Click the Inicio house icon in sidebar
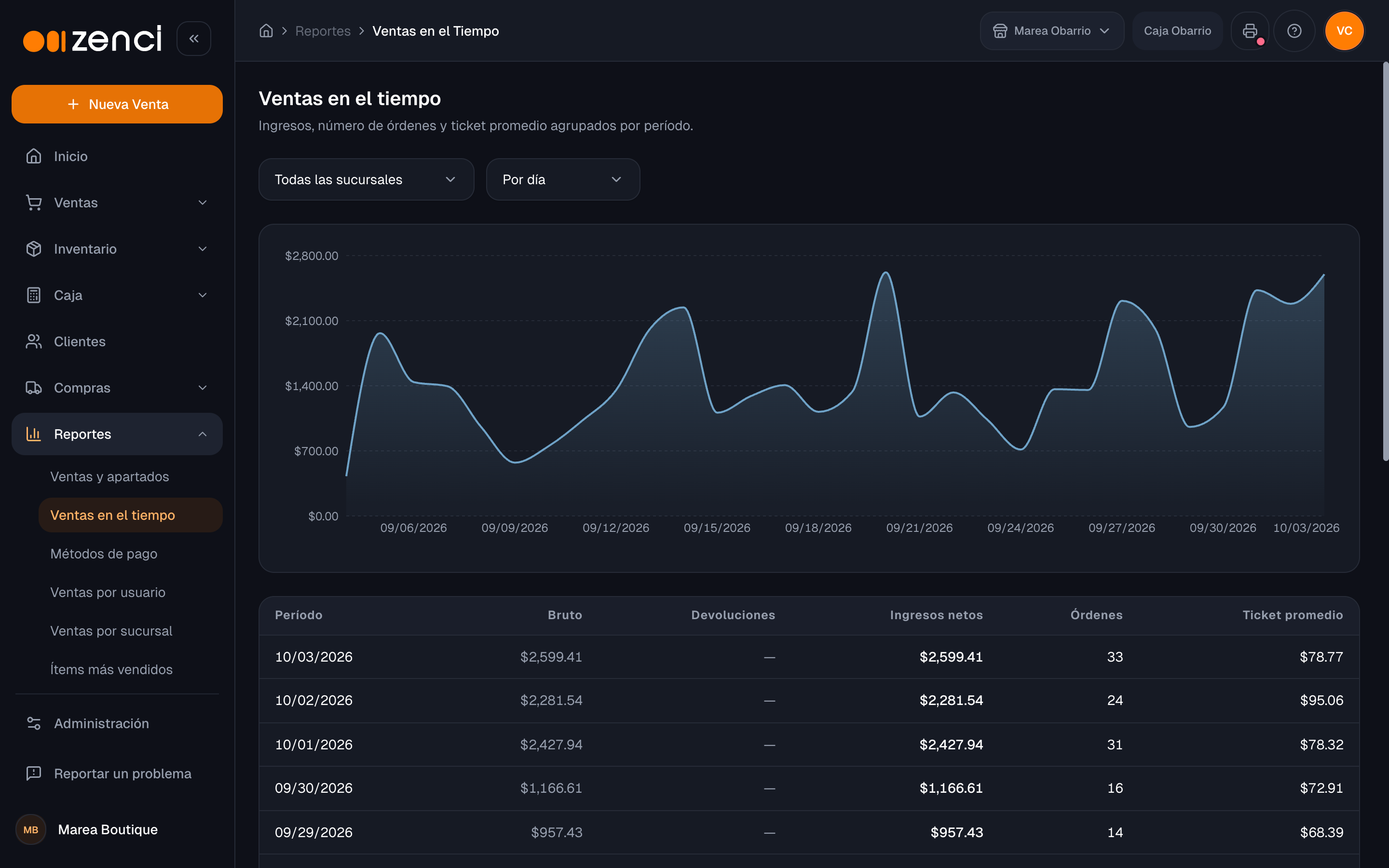This screenshot has height=868, width=1389. click(x=34, y=156)
